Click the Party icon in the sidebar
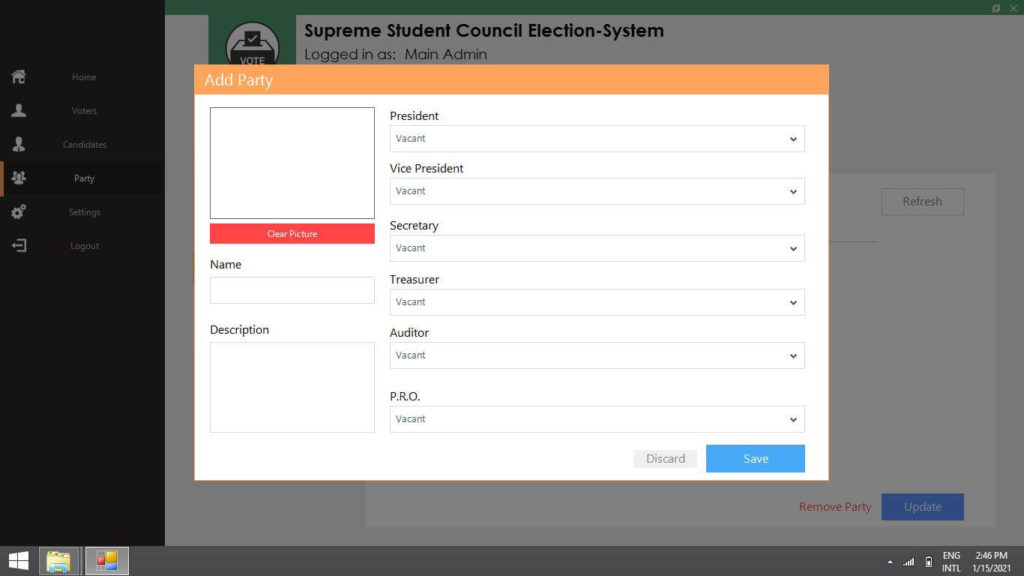Image resolution: width=1024 pixels, height=576 pixels. point(18,178)
